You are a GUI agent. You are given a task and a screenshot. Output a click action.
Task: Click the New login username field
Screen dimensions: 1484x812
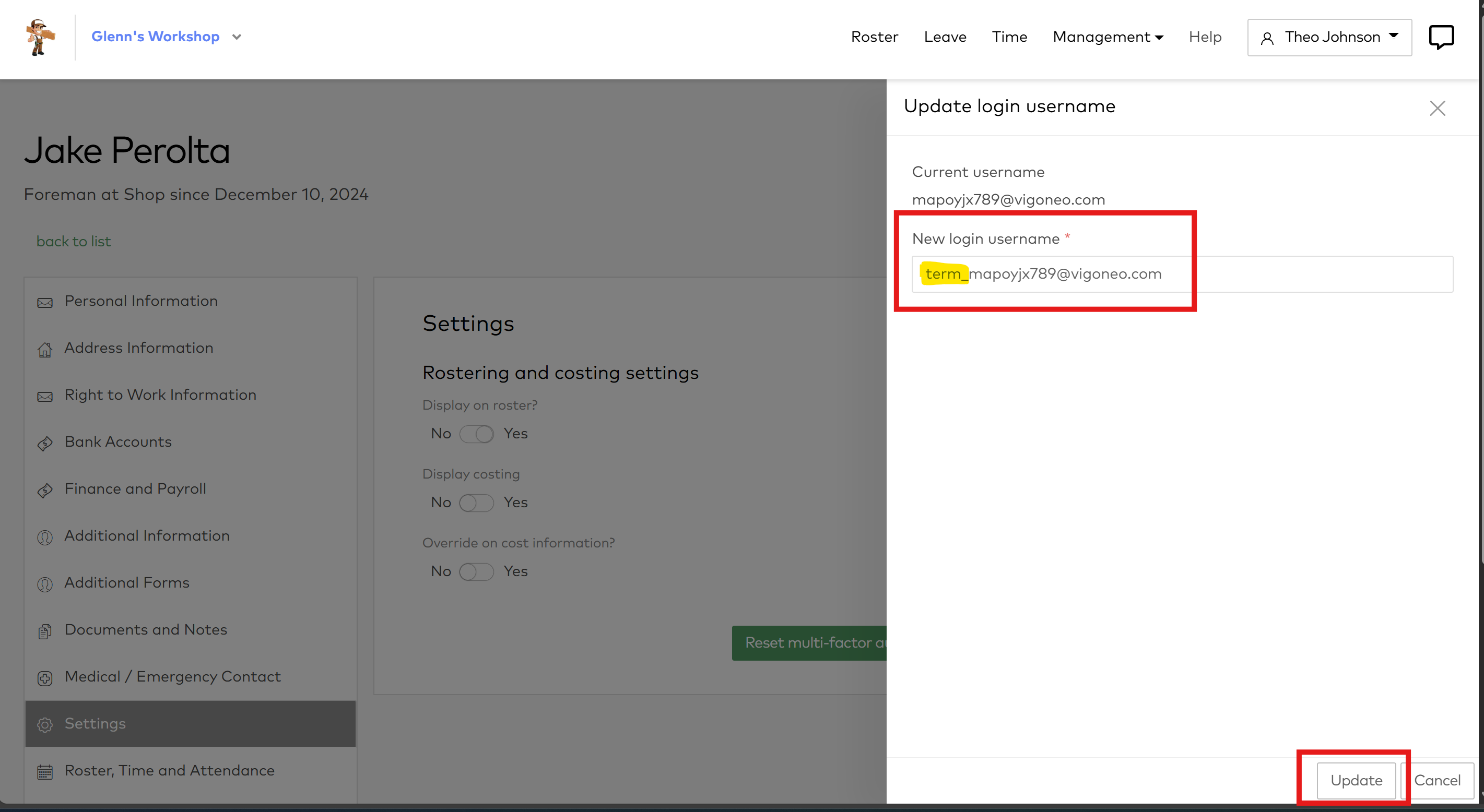tap(1181, 274)
